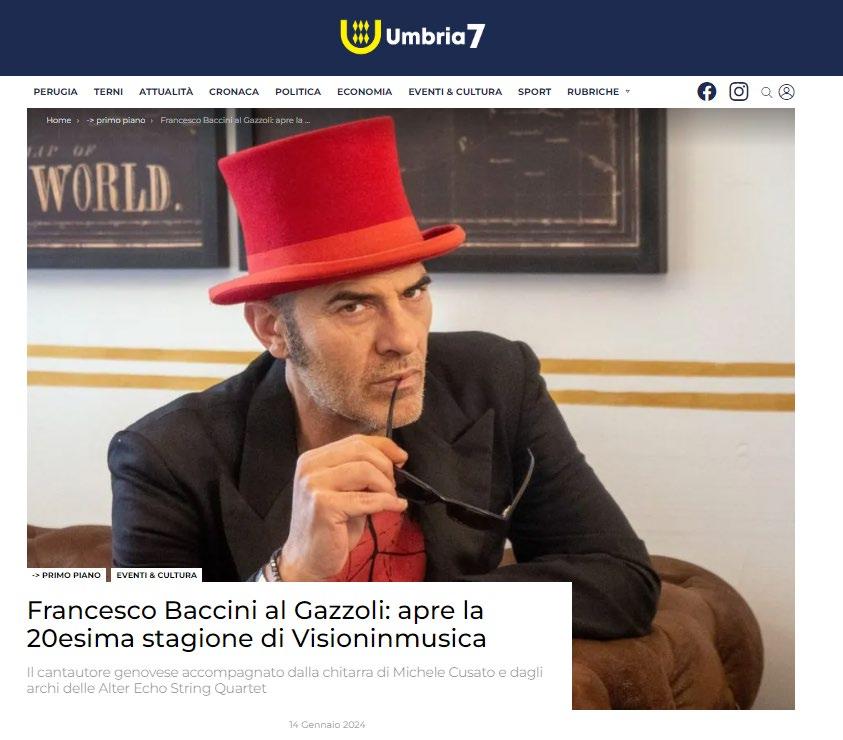This screenshot has width=843, height=740.
Task: Click the article's featured photo
Action: point(411,344)
